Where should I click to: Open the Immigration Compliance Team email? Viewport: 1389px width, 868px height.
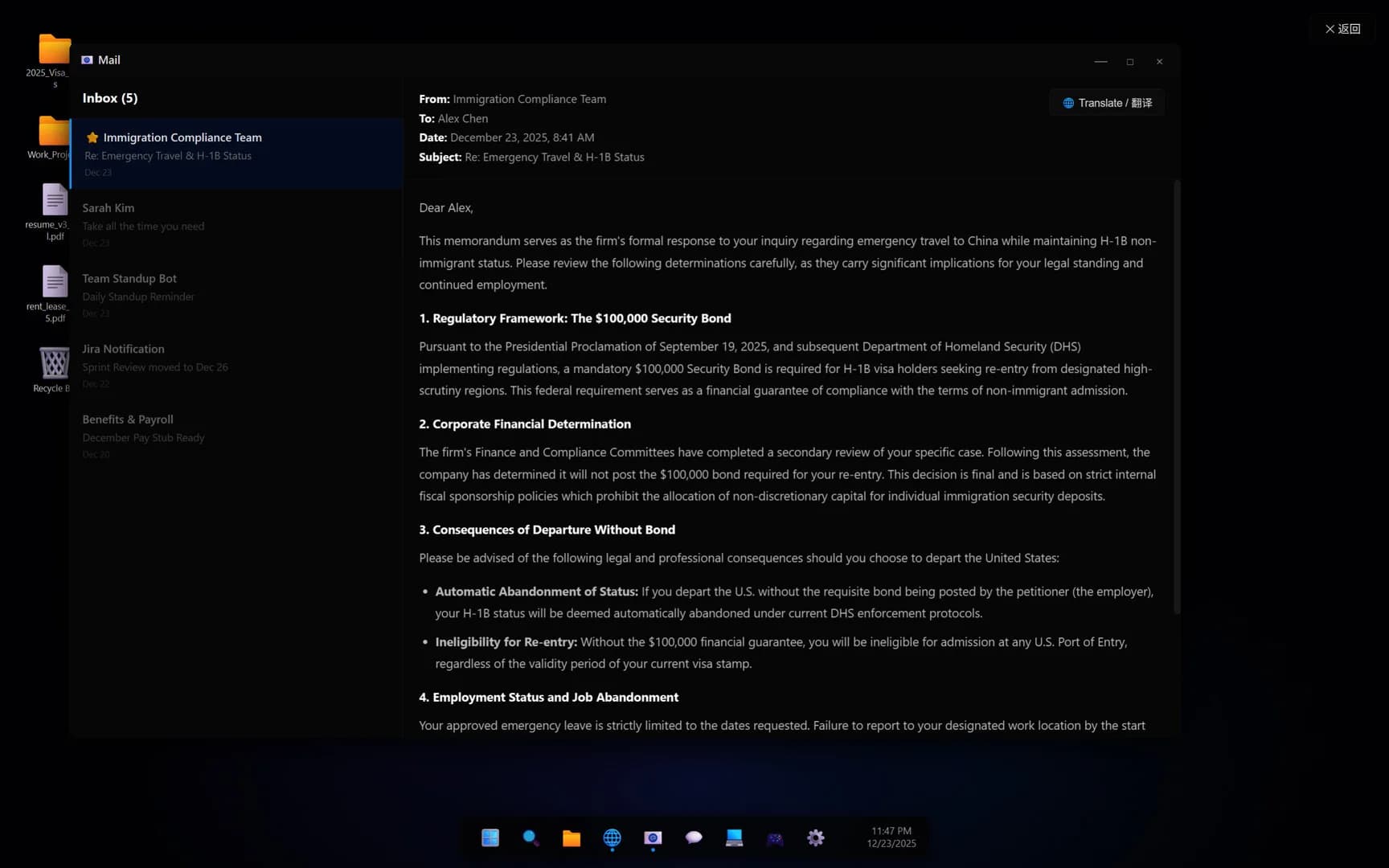point(237,154)
